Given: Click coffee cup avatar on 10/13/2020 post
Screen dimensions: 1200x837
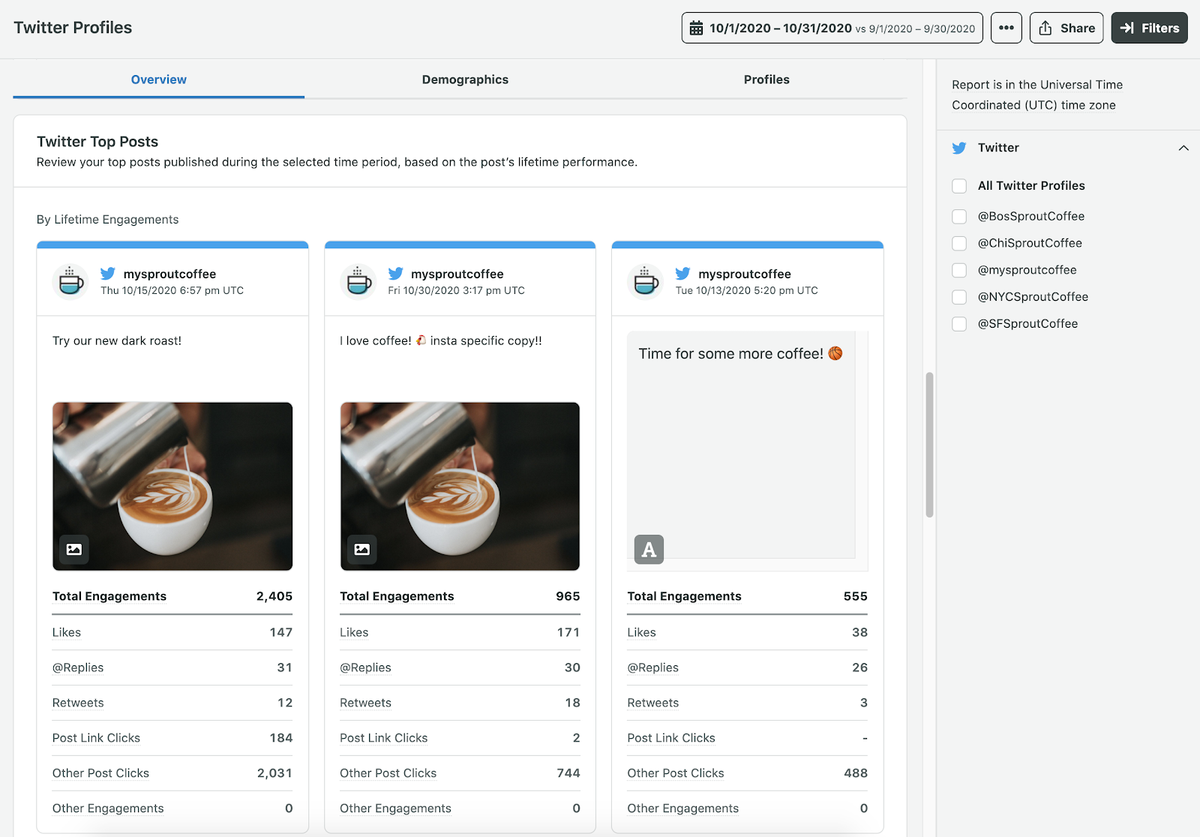Looking at the screenshot, I should (645, 282).
